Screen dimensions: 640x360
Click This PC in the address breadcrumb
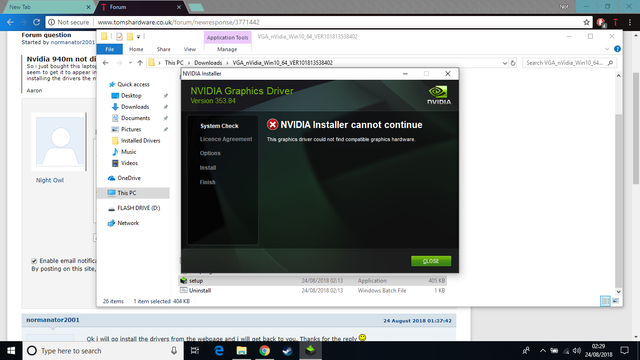click(174, 63)
